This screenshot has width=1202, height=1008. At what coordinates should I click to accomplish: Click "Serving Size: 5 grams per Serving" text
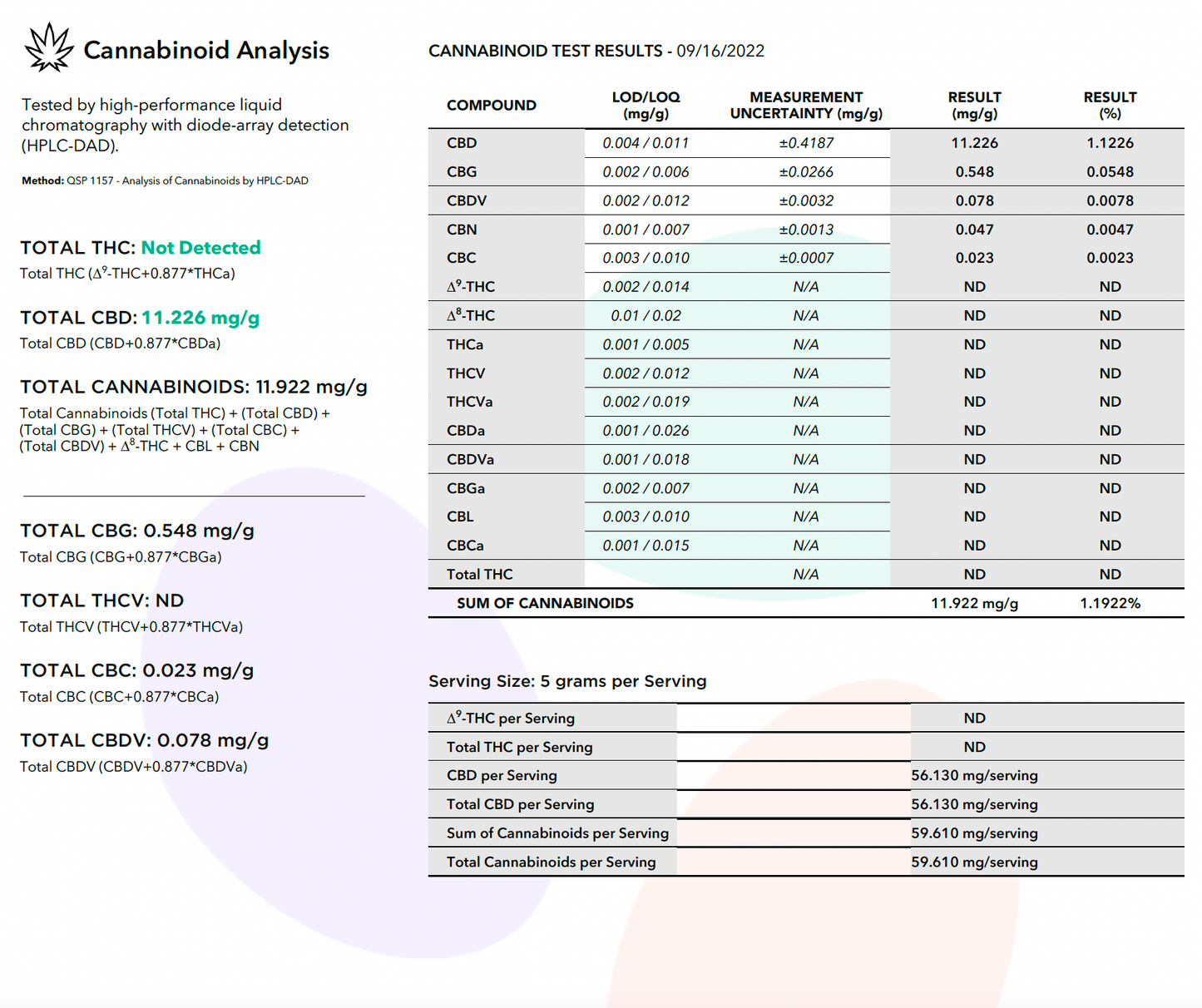pos(567,681)
